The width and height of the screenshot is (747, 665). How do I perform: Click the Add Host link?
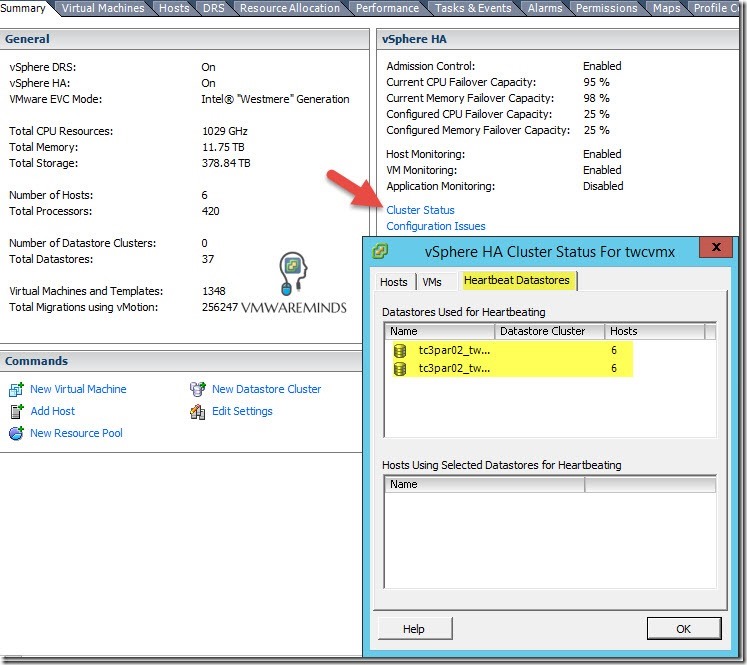point(52,411)
